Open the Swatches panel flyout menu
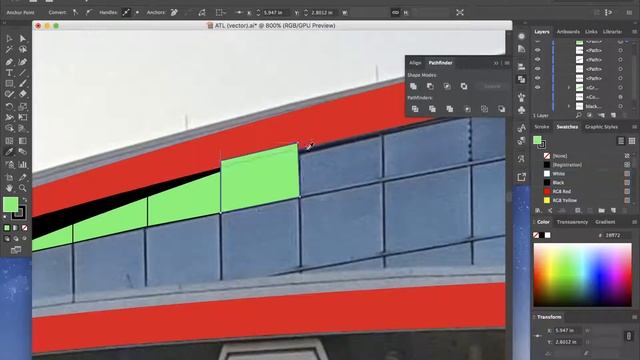The height and width of the screenshot is (360, 640). [x=634, y=127]
